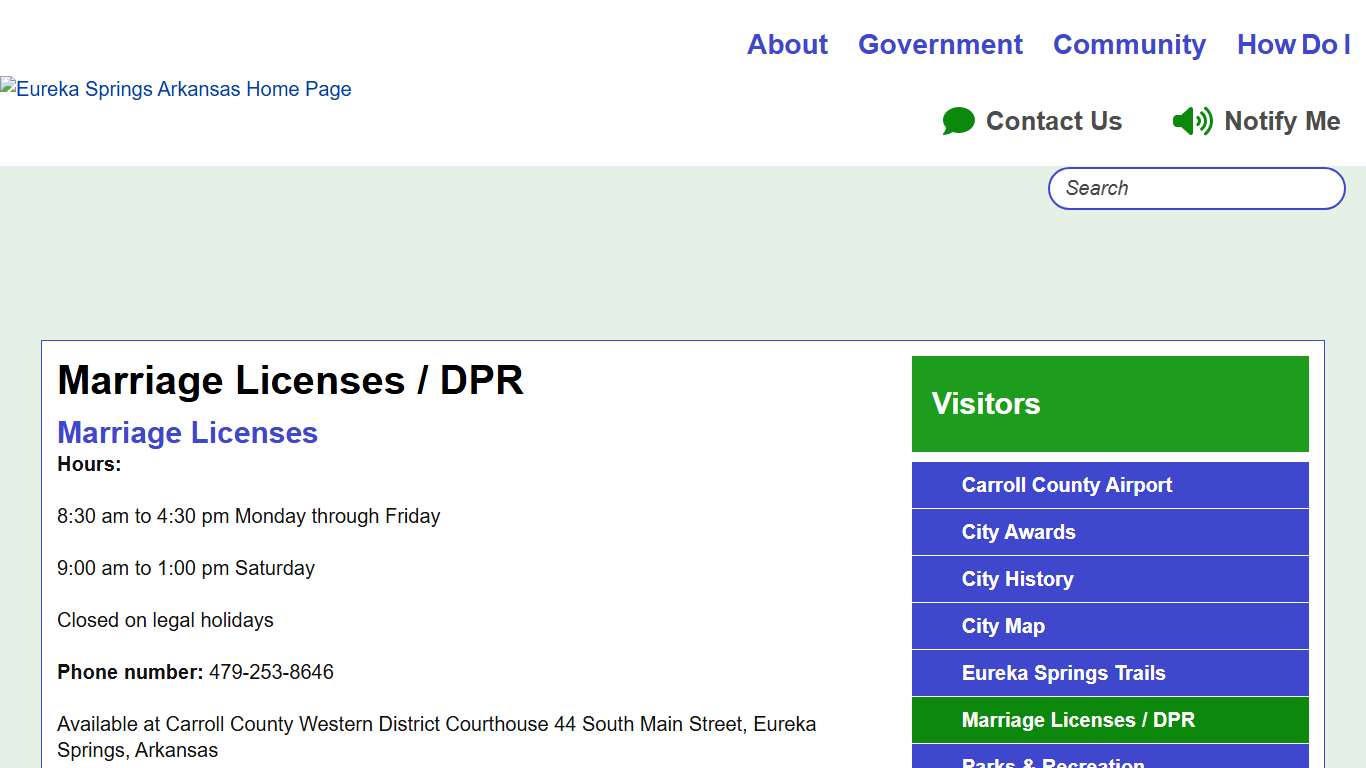1366x768 pixels.
Task: Open the City Awards page
Action: (x=1018, y=532)
